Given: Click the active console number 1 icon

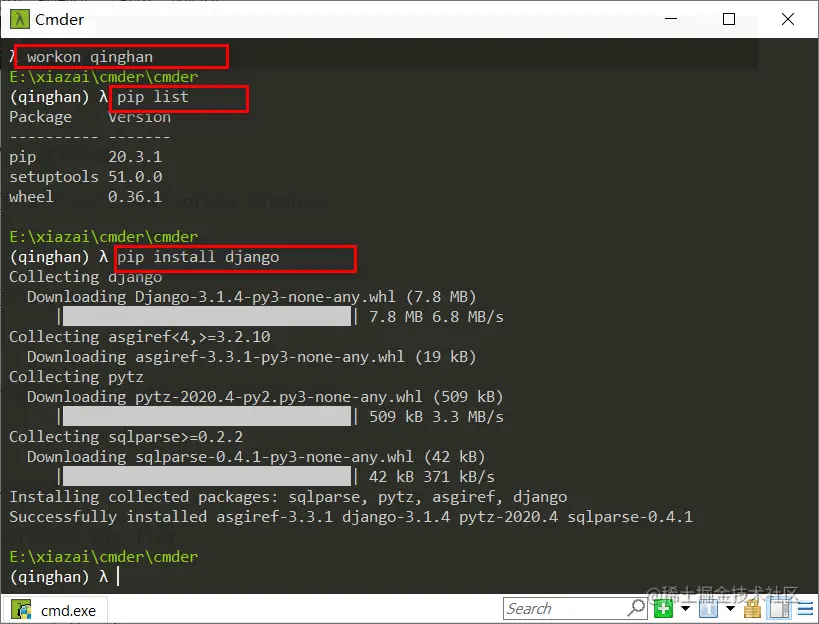Looking at the screenshot, I should pyautogui.click(x=708, y=609).
